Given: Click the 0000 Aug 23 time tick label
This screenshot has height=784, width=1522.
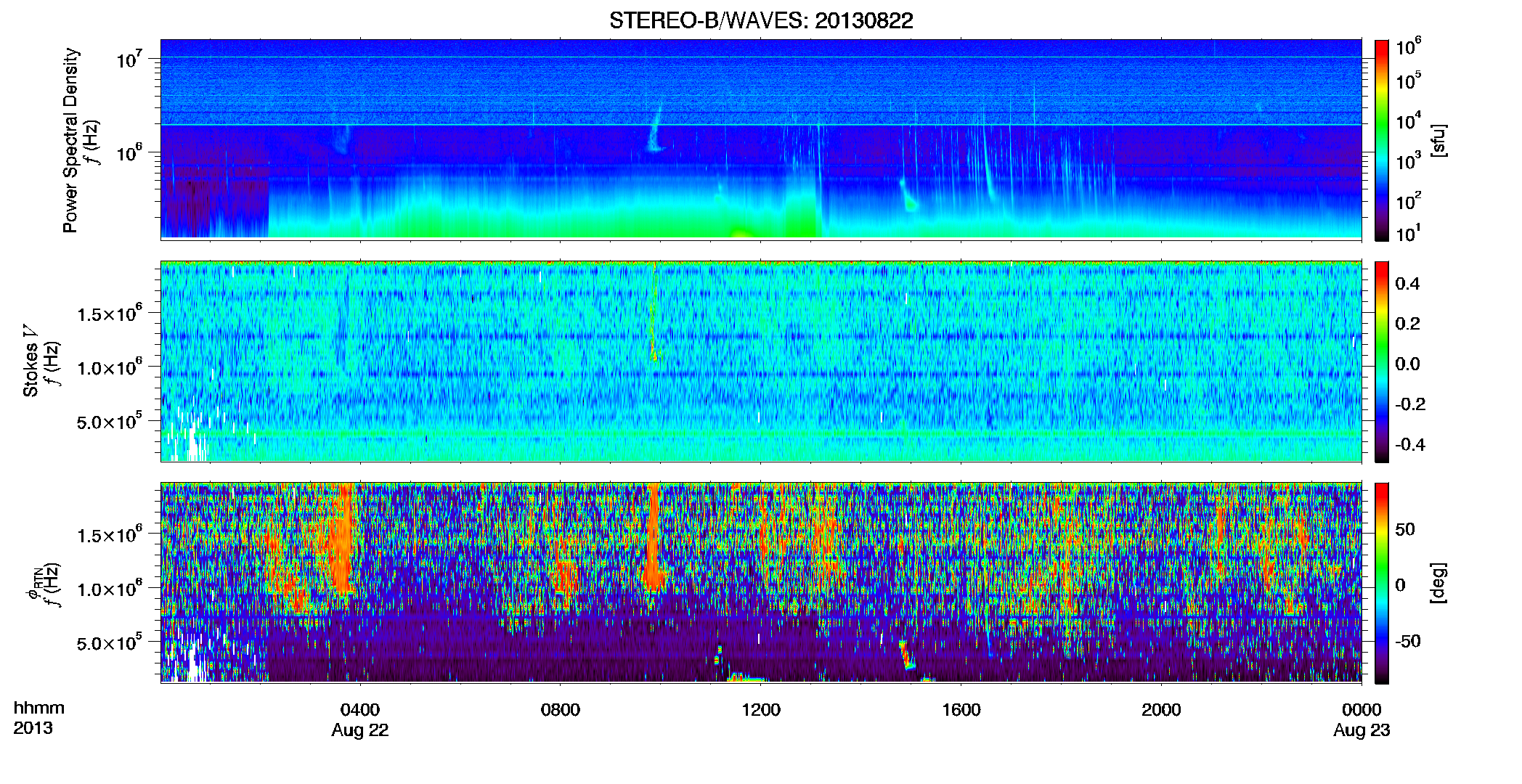Looking at the screenshot, I should tap(1362, 719).
